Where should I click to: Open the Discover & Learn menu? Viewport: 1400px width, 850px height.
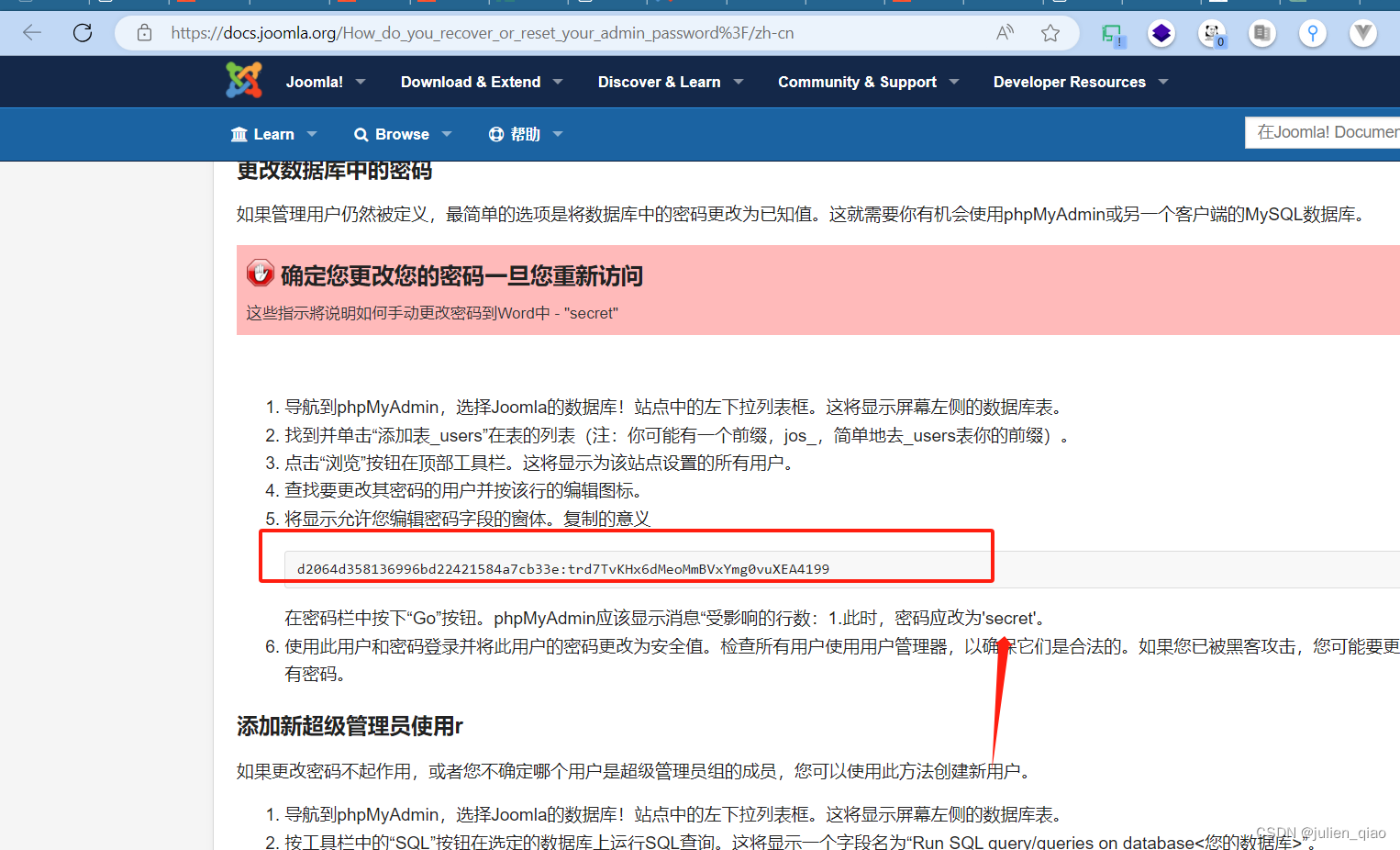click(659, 82)
